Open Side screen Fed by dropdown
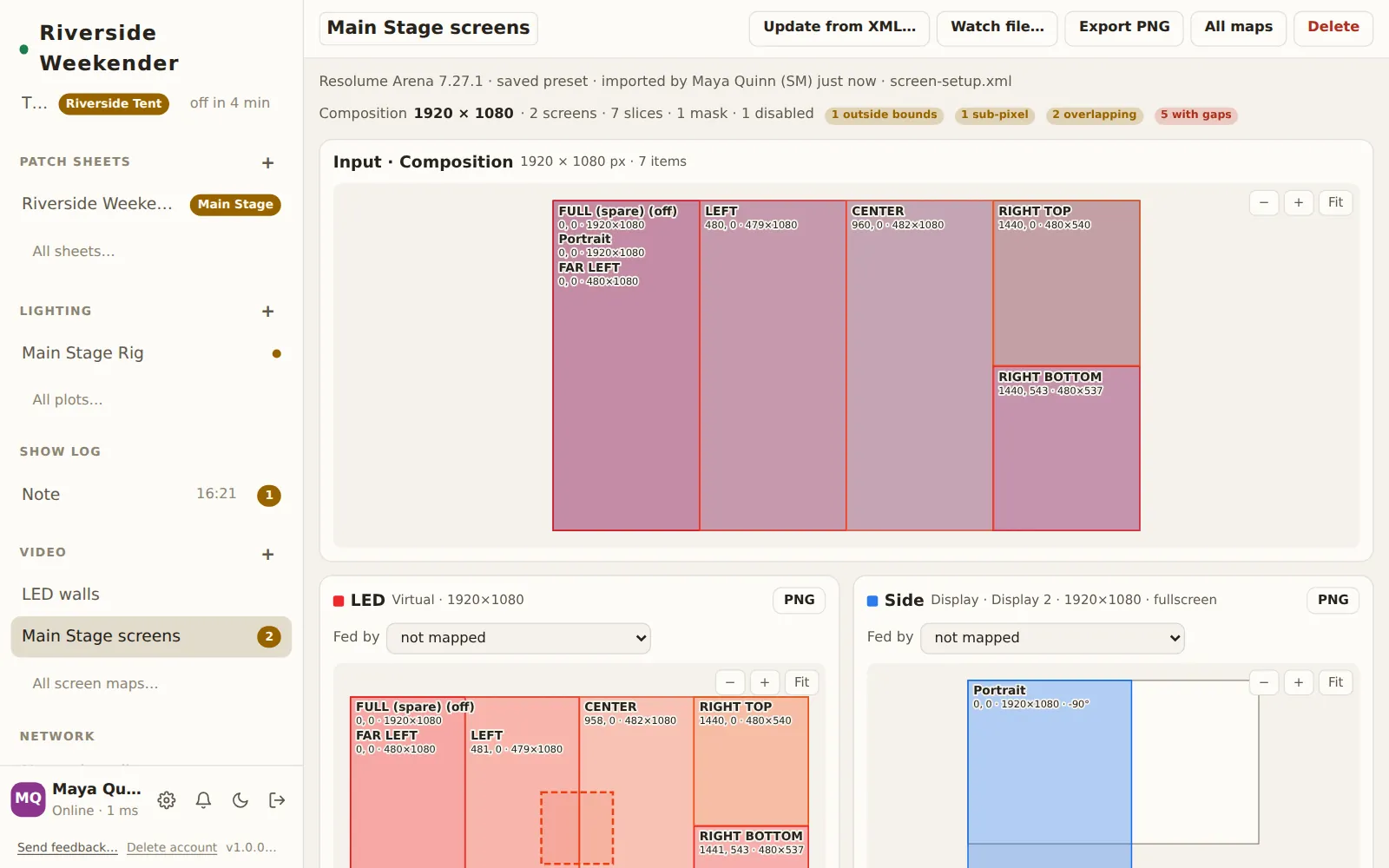This screenshot has height=868, width=1389. click(x=1052, y=638)
